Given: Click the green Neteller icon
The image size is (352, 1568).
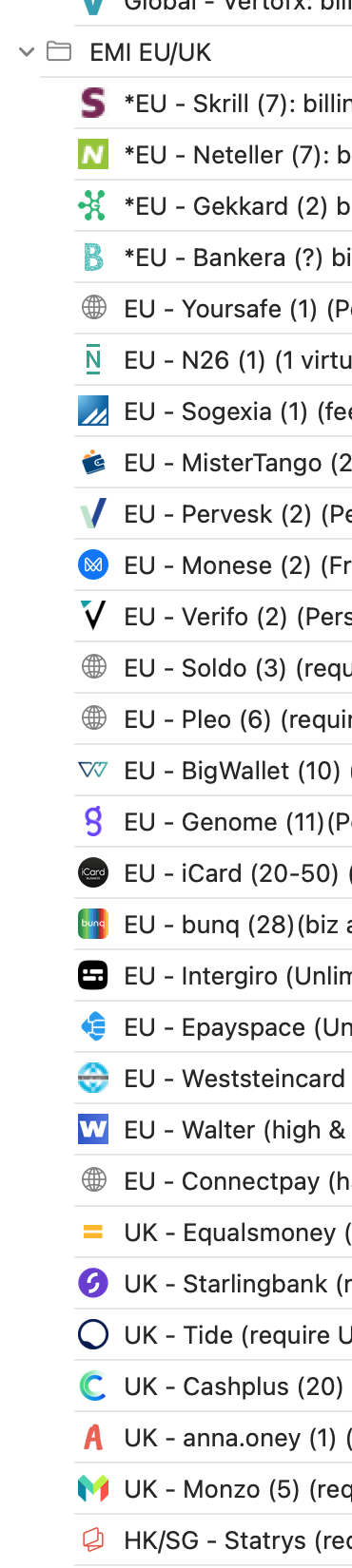Looking at the screenshot, I should click(x=93, y=154).
